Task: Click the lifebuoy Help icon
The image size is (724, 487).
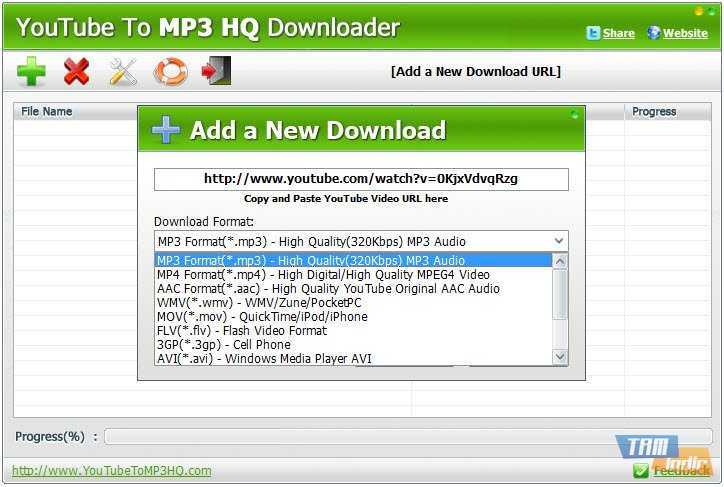Action: point(170,71)
